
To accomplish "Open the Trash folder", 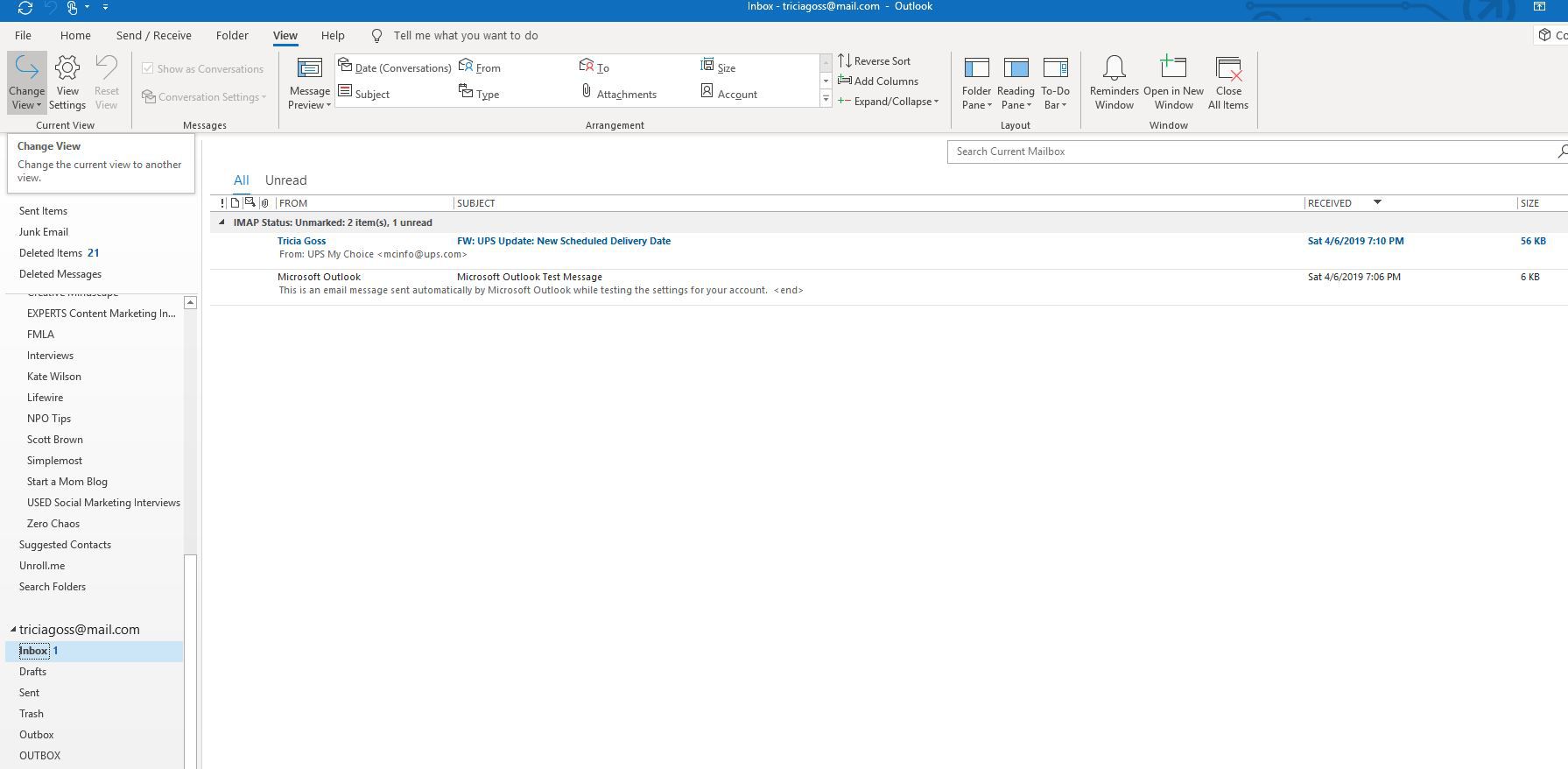I will pos(32,714).
